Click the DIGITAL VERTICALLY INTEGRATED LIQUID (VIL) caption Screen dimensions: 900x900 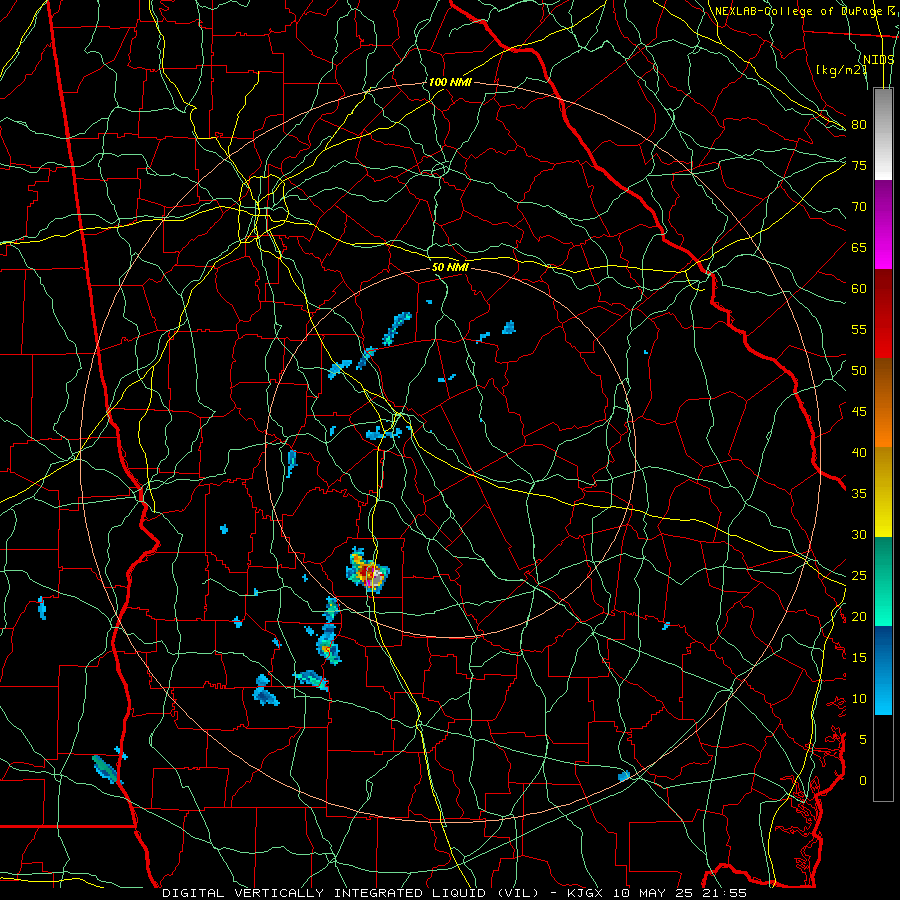point(351,893)
